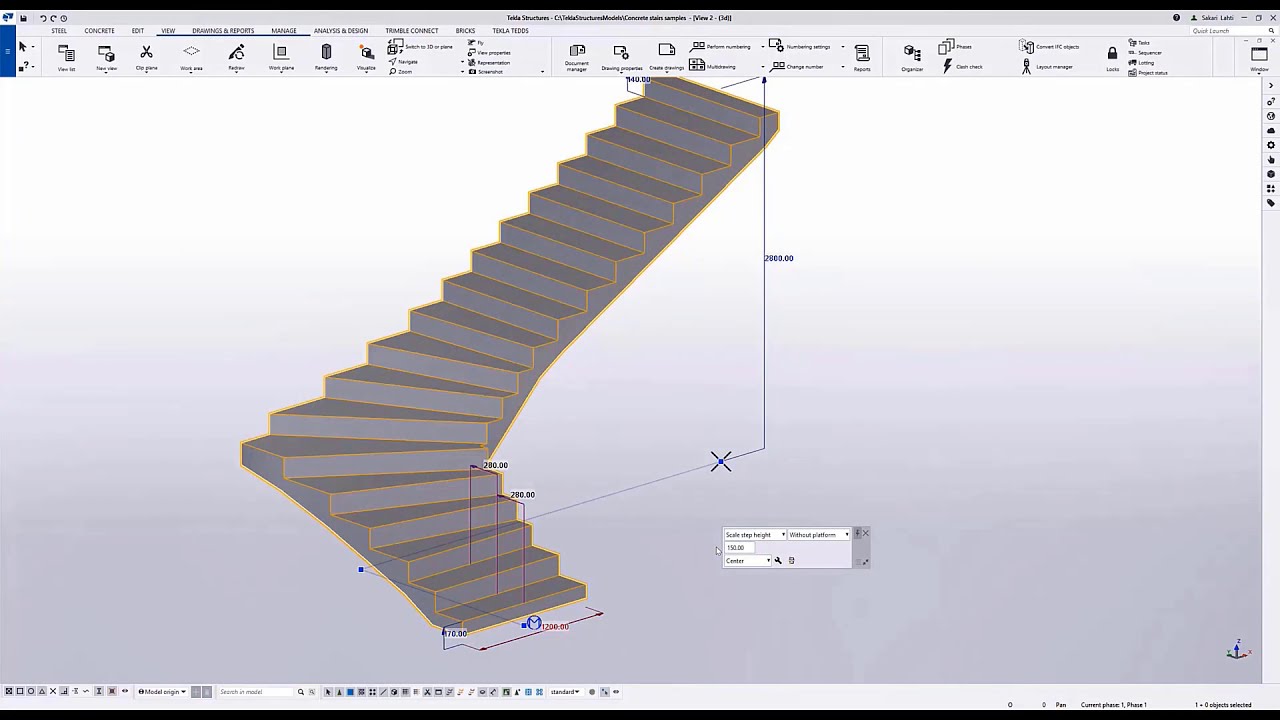Open View properties
The height and width of the screenshot is (720, 1280).
(490, 53)
